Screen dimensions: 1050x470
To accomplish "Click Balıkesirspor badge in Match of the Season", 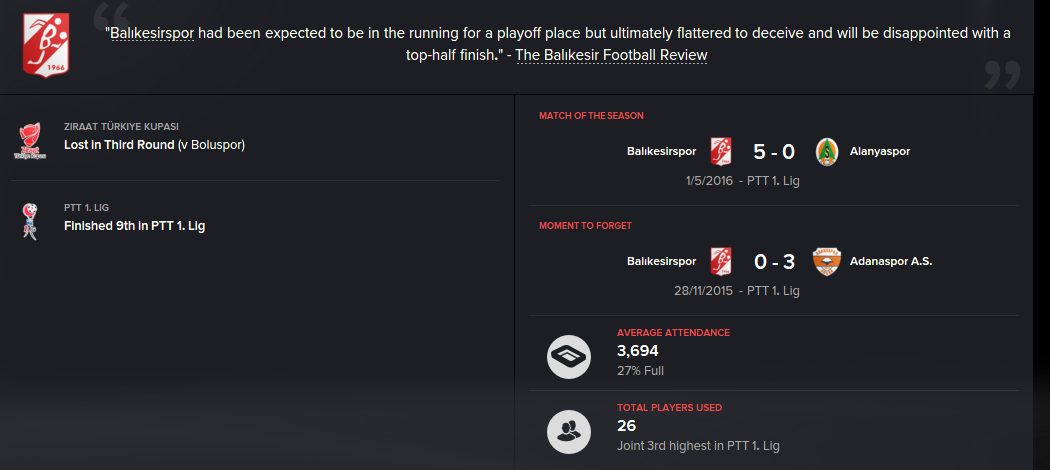I will tap(721, 151).
